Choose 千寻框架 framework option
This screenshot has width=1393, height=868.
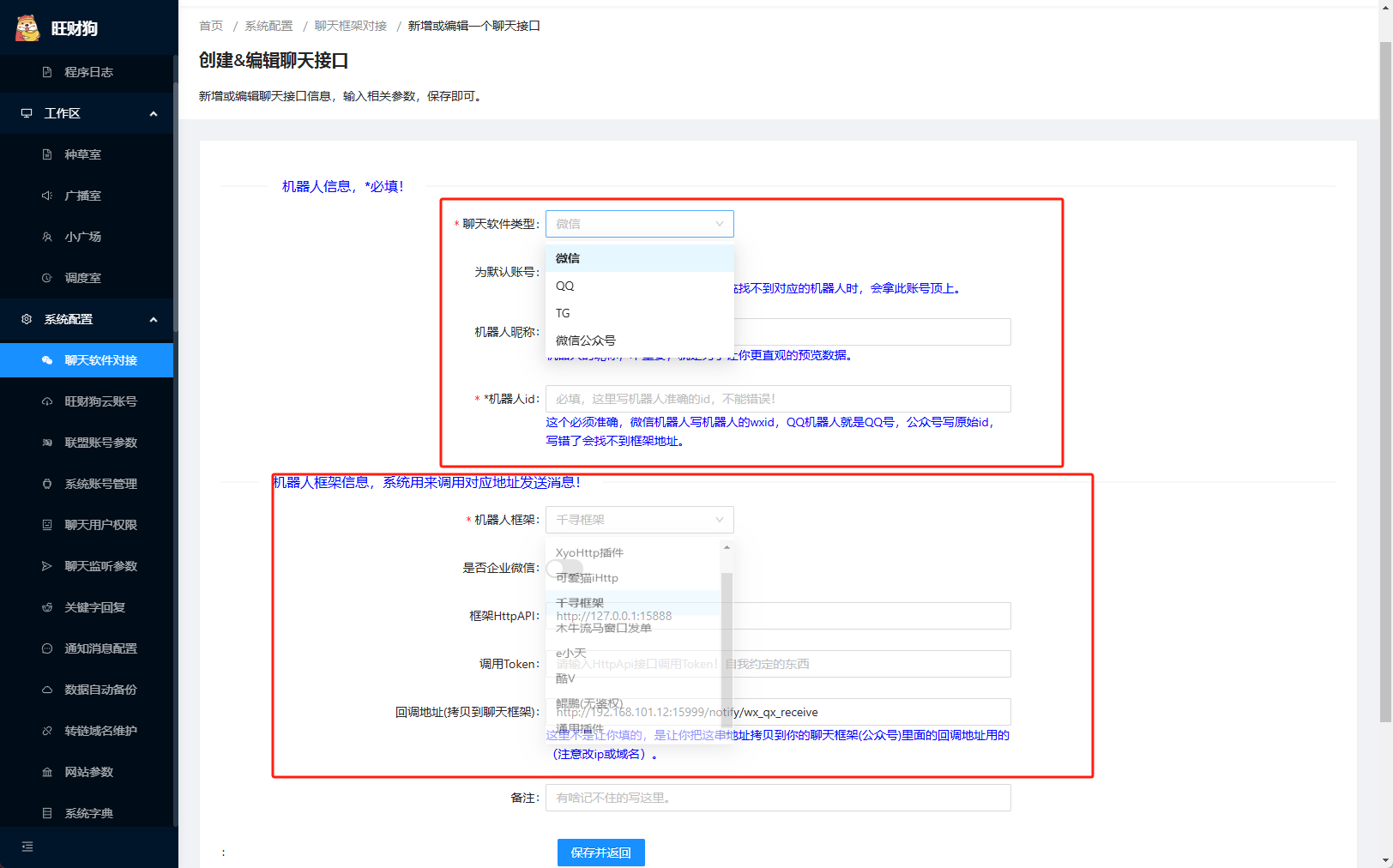coord(633,603)
